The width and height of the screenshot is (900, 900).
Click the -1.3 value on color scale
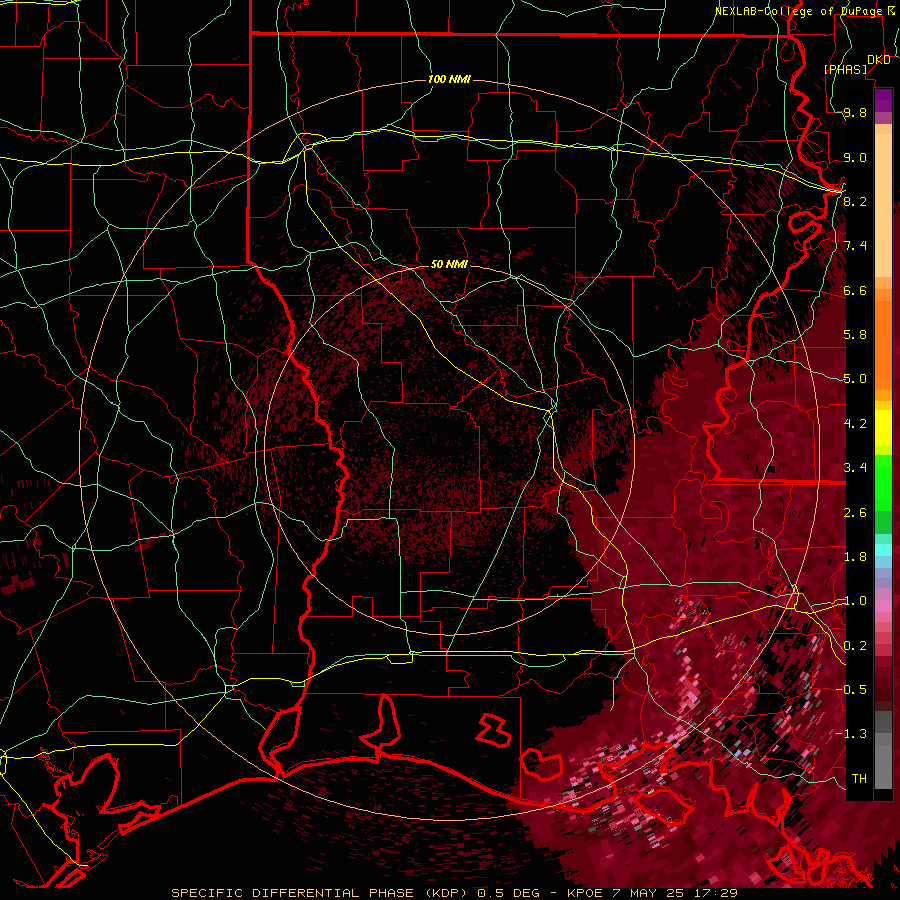[x=851, y=734]
